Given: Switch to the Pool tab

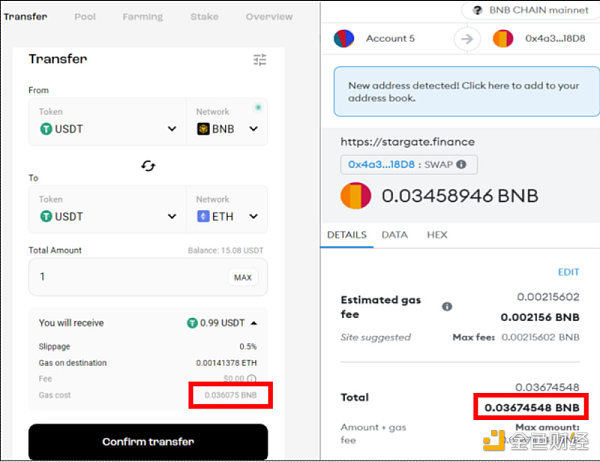Looking at the screenshot, I should point(85,17).
